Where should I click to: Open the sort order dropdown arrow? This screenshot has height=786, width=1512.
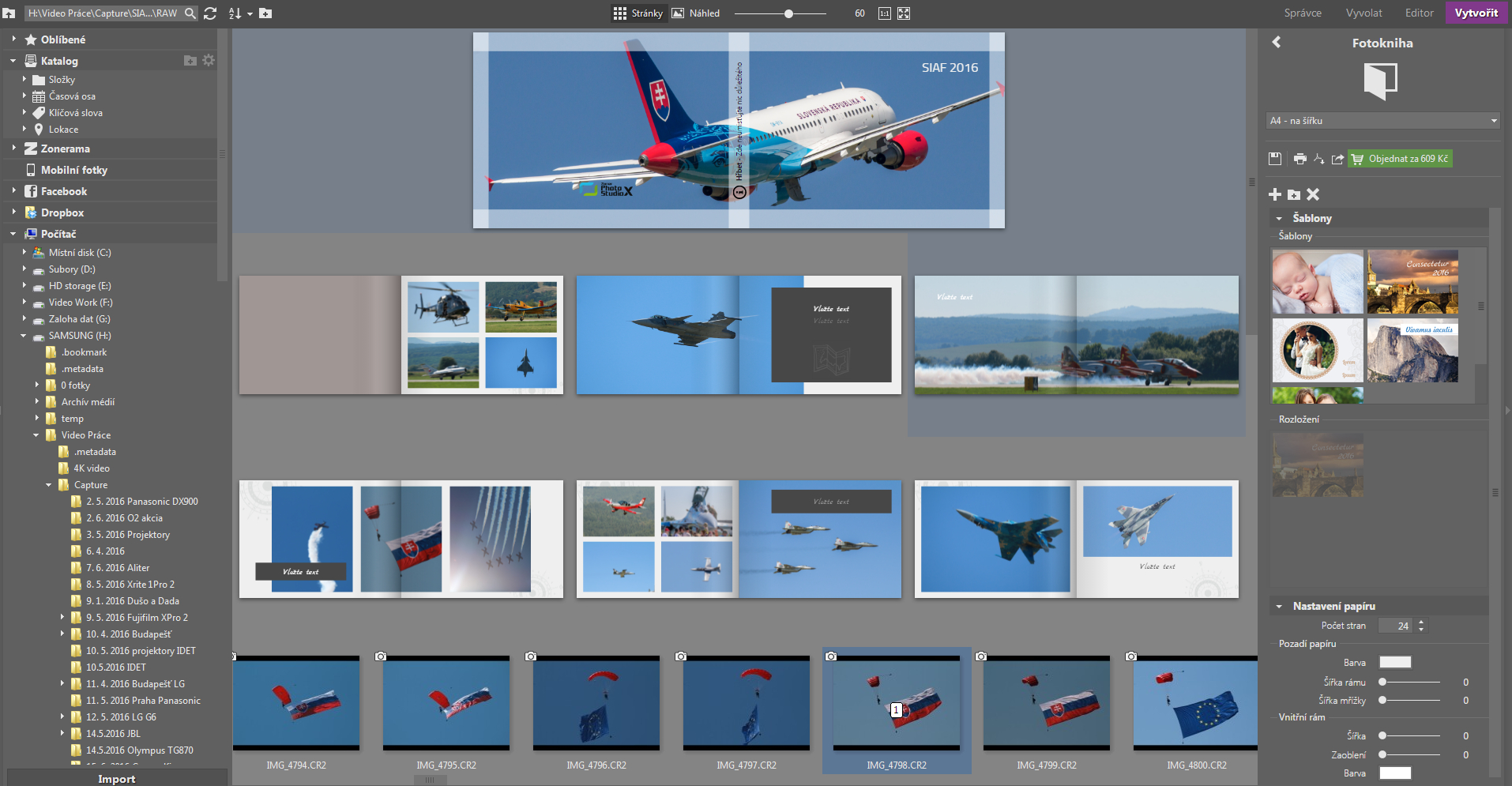click(250, 14)
